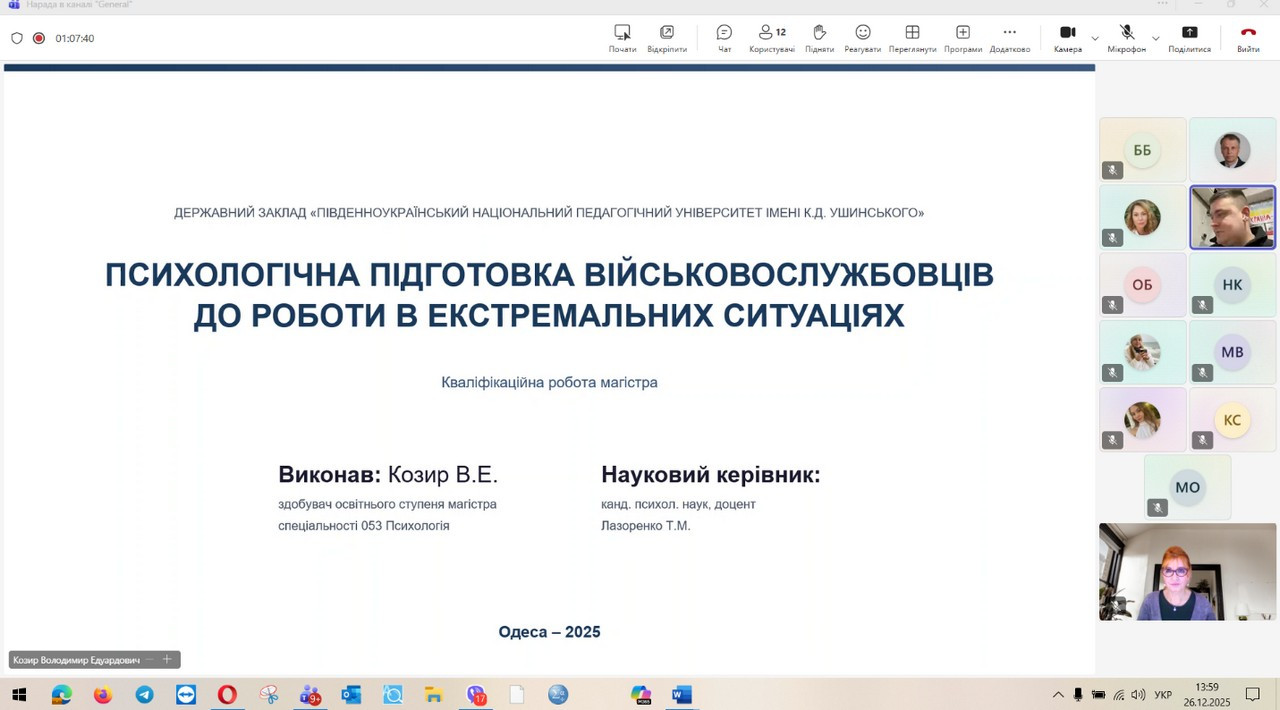Viewport: 1280px width, 710px height.
Task: Open the reactions (Реагувати) menu
Action: coord(862,38)
